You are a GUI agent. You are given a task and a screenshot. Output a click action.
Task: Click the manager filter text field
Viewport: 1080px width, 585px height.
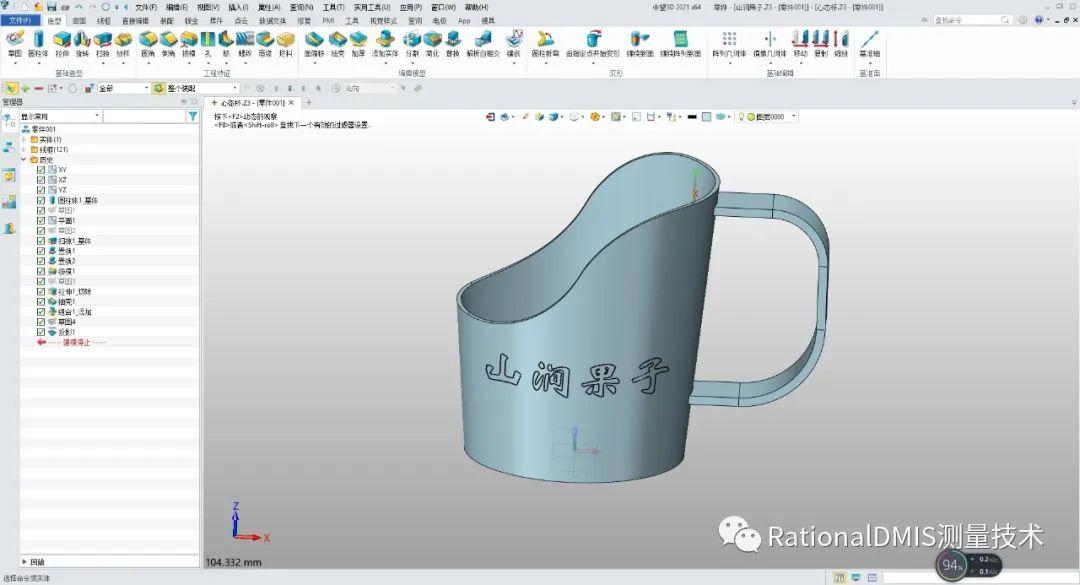(x=145, y=116)
